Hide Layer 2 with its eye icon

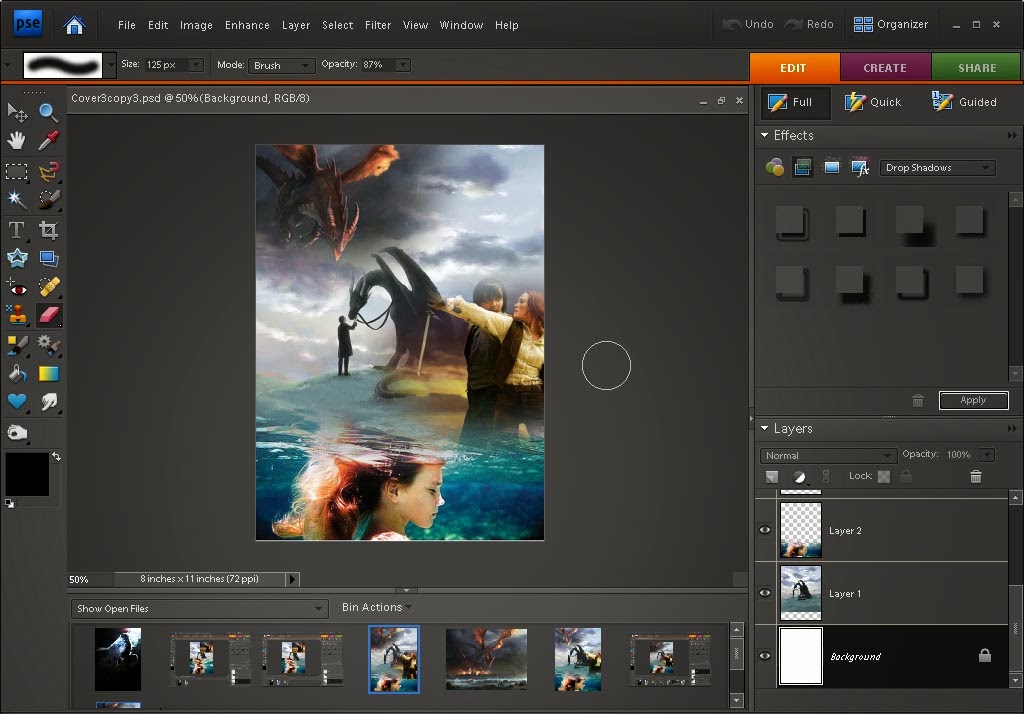point(765,530)
